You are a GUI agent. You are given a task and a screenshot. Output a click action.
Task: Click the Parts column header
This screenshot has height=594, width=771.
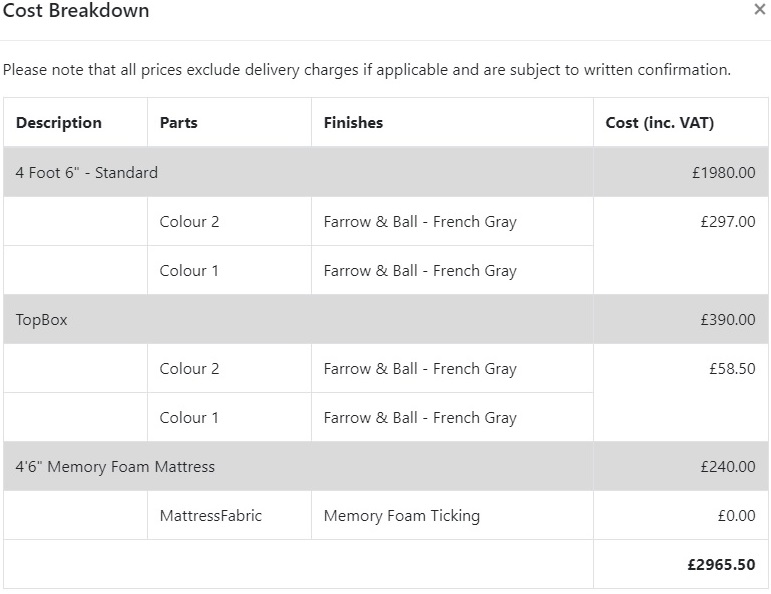point(179,123)
